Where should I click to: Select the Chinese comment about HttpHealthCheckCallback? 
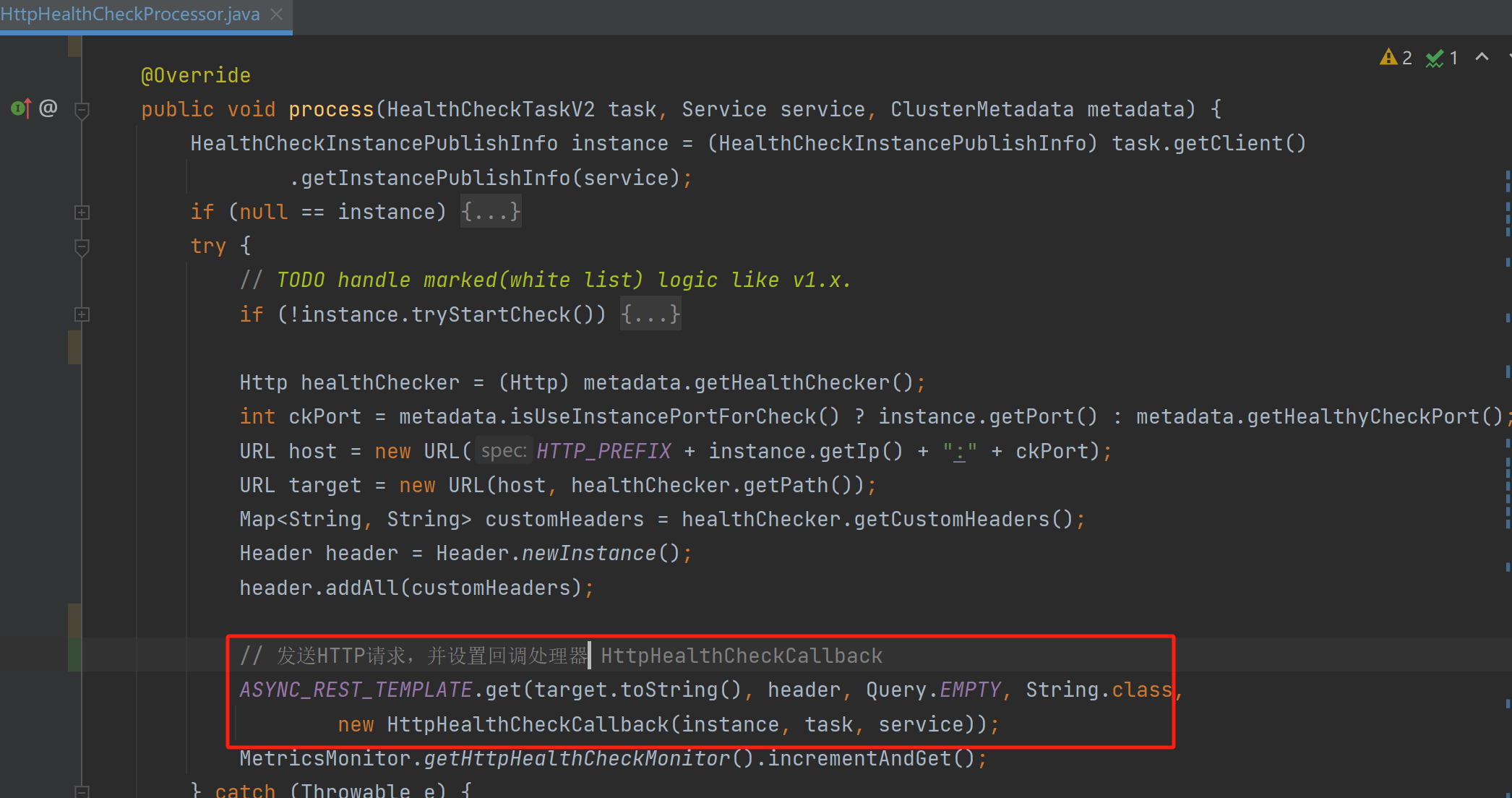[562, 656]
